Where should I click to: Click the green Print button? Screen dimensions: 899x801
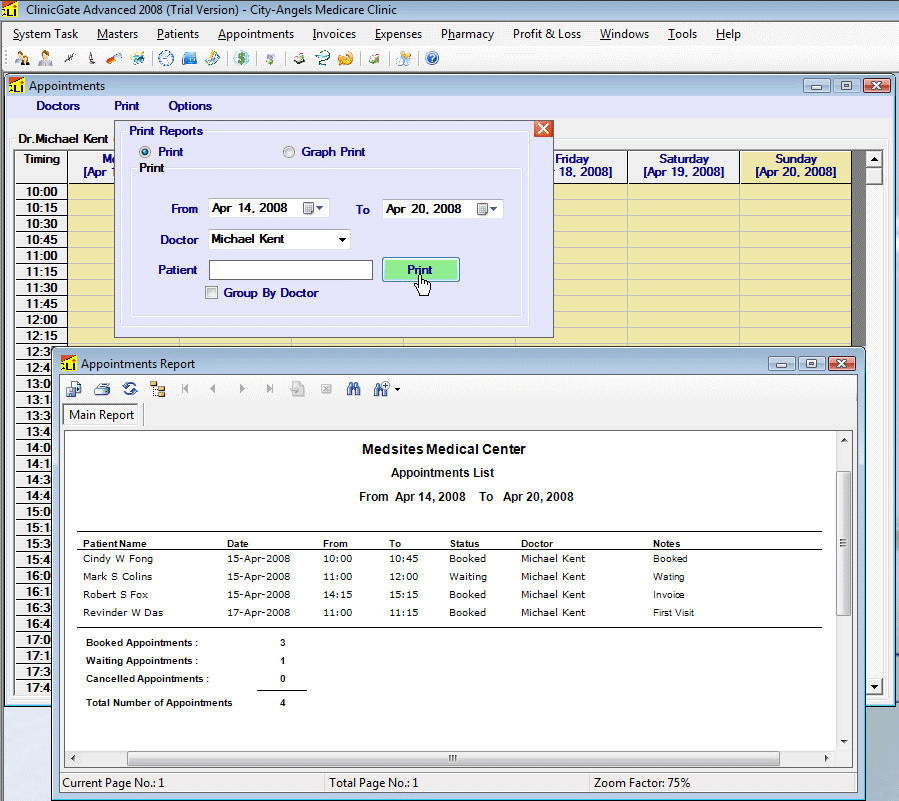point(421,269)
